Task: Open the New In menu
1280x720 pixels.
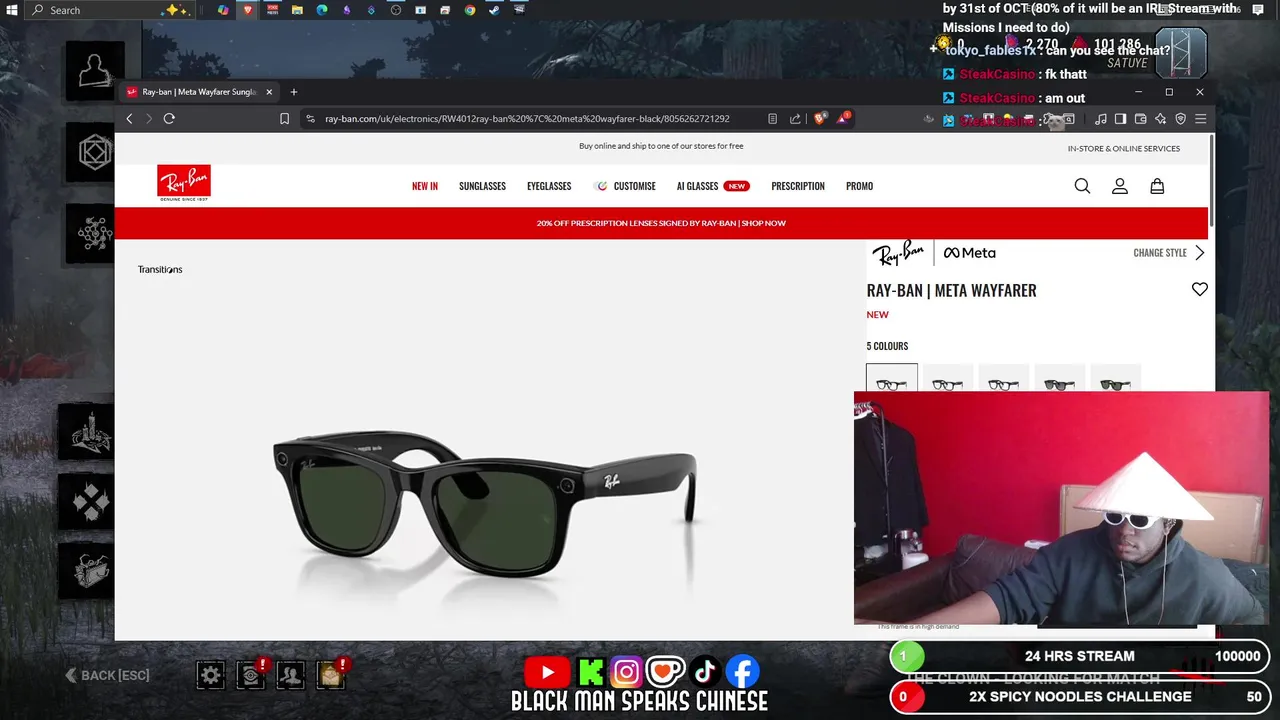Action: click(425, 186)
